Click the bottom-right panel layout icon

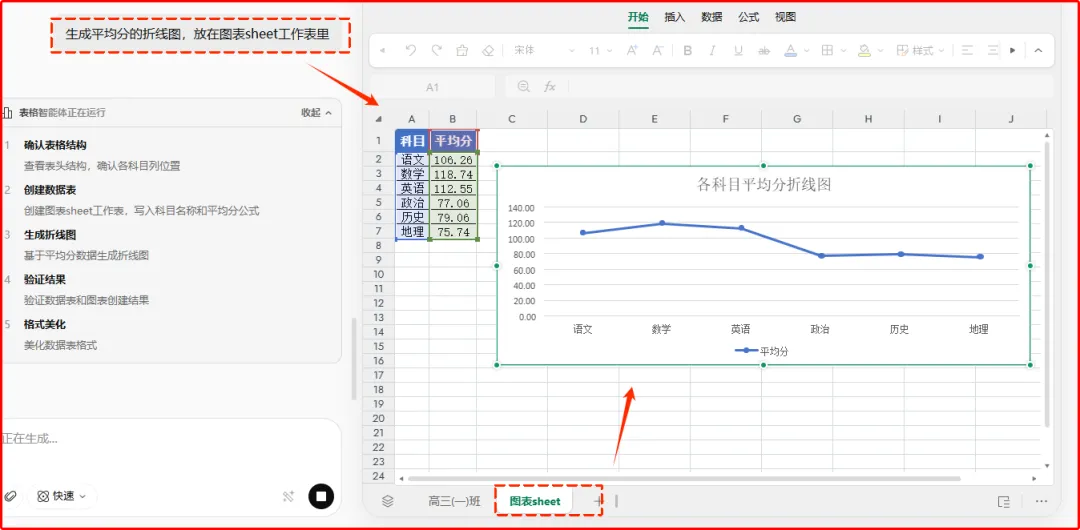pyautogui.click(x=1004, y=501)
